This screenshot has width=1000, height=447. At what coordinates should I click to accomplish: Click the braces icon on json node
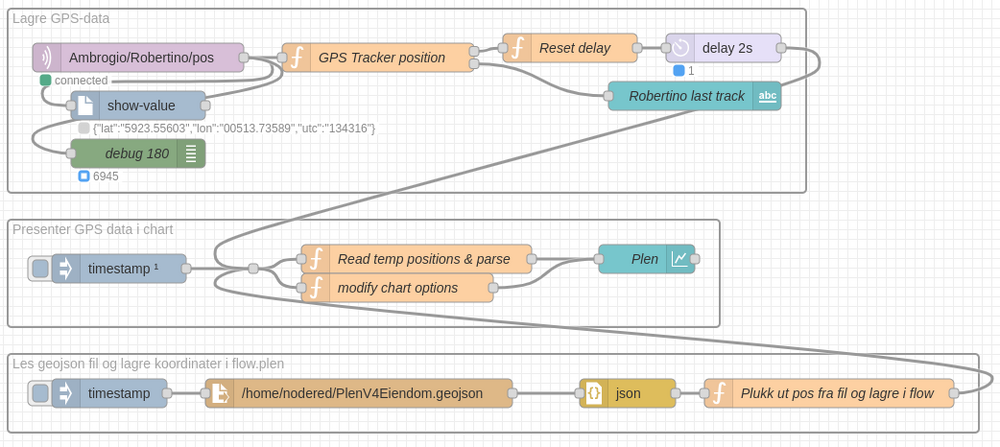pyautogui.click(x=593, y=393)
